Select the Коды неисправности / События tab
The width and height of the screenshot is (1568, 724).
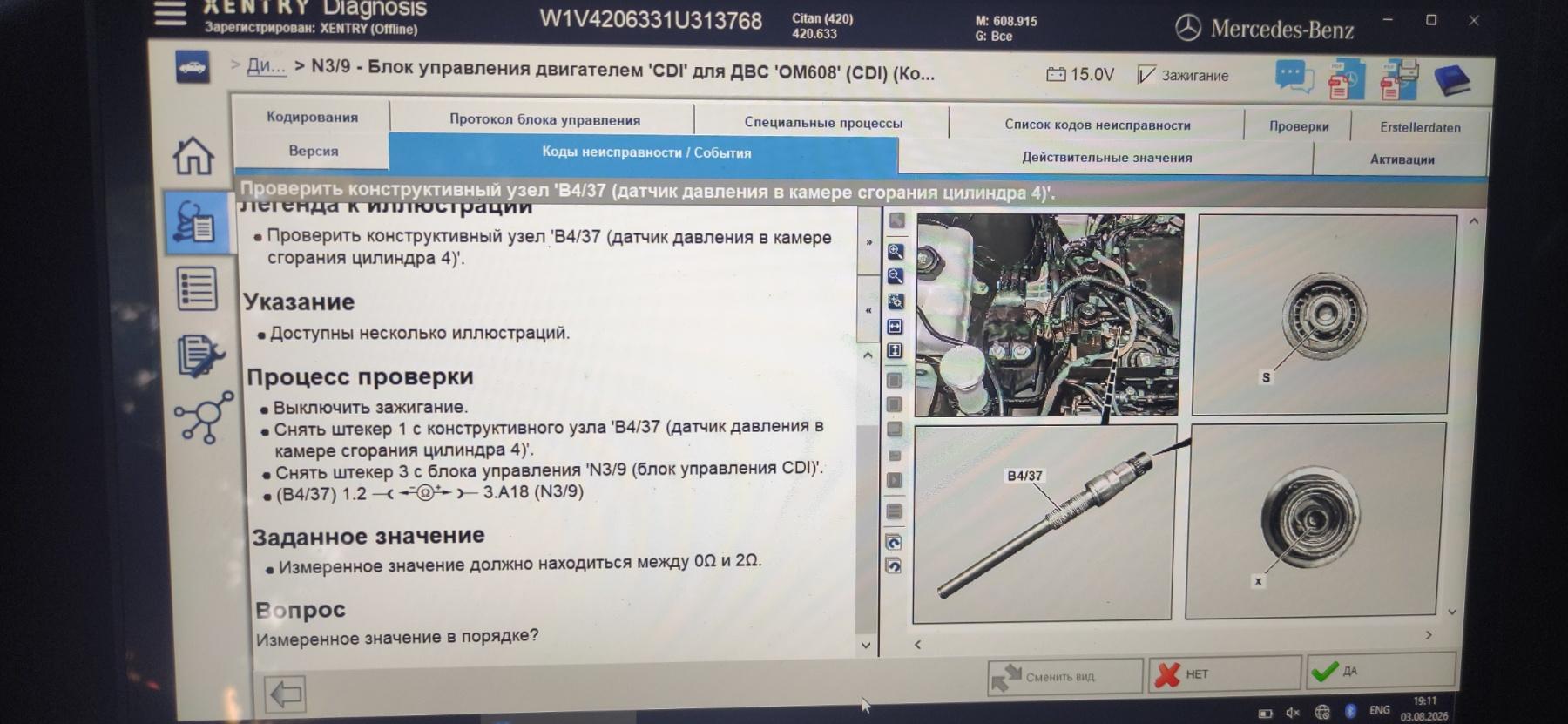tap(645, 152)
